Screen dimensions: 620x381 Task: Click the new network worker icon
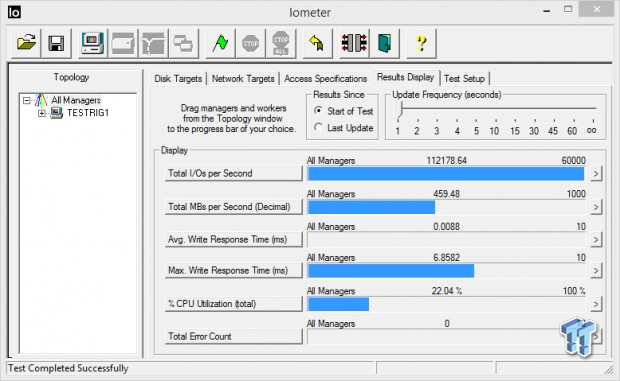[153, 43]
